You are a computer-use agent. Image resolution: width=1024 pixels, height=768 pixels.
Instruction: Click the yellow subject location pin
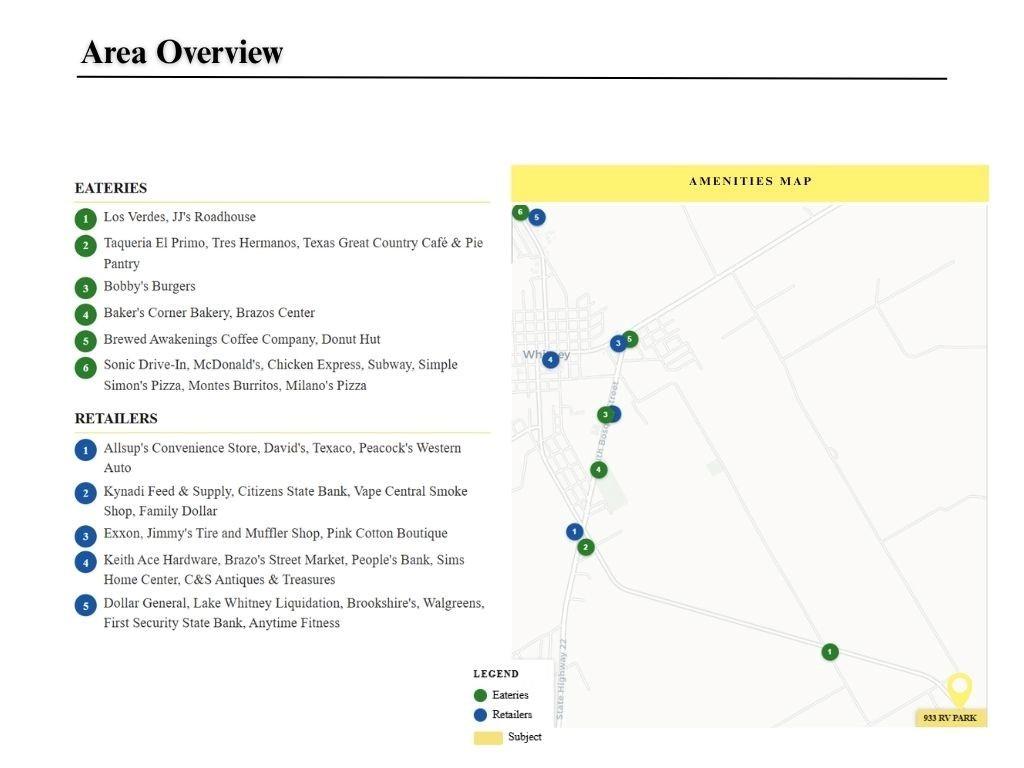959,690
